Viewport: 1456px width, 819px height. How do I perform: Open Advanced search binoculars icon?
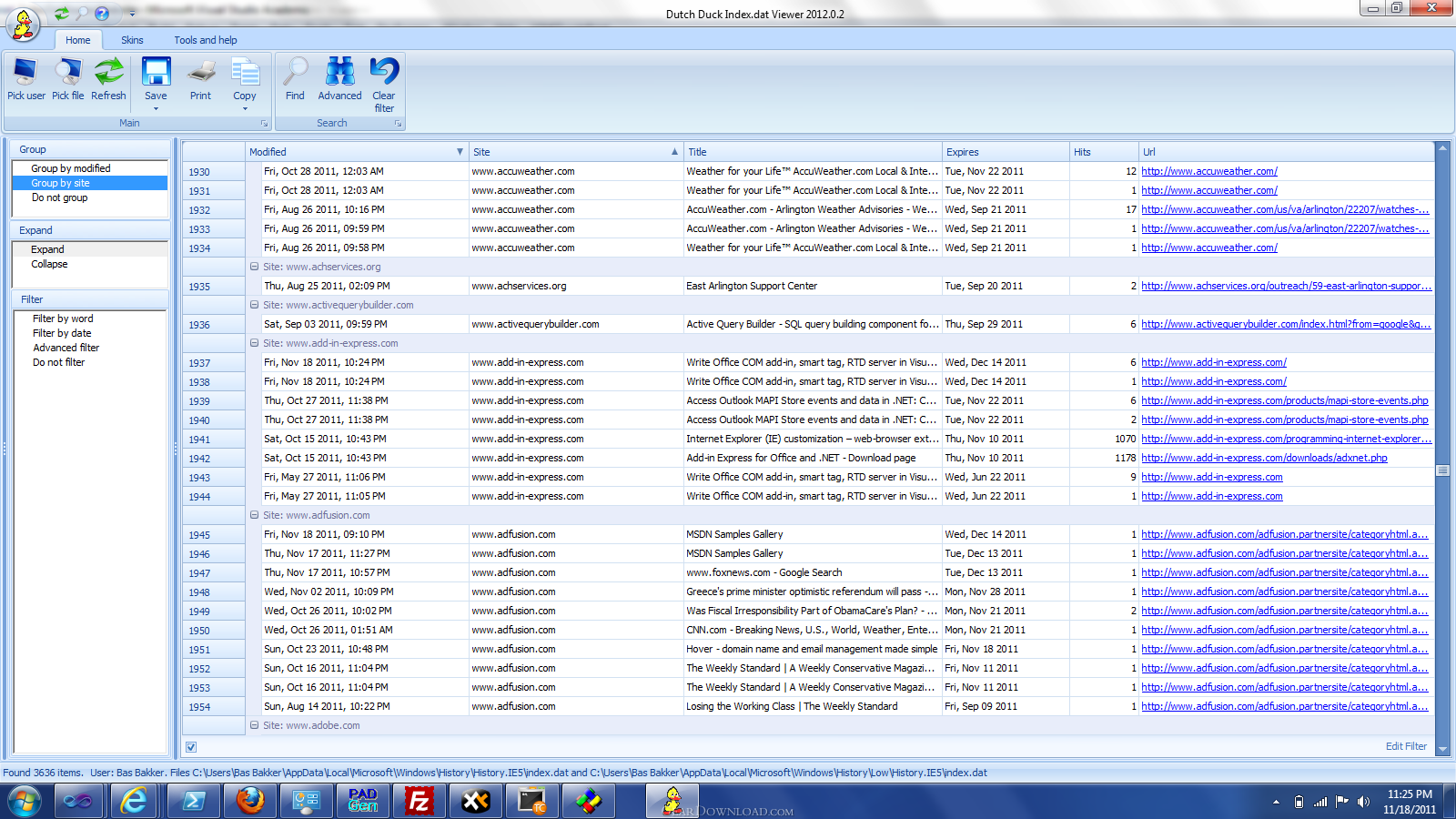point(339,72)
